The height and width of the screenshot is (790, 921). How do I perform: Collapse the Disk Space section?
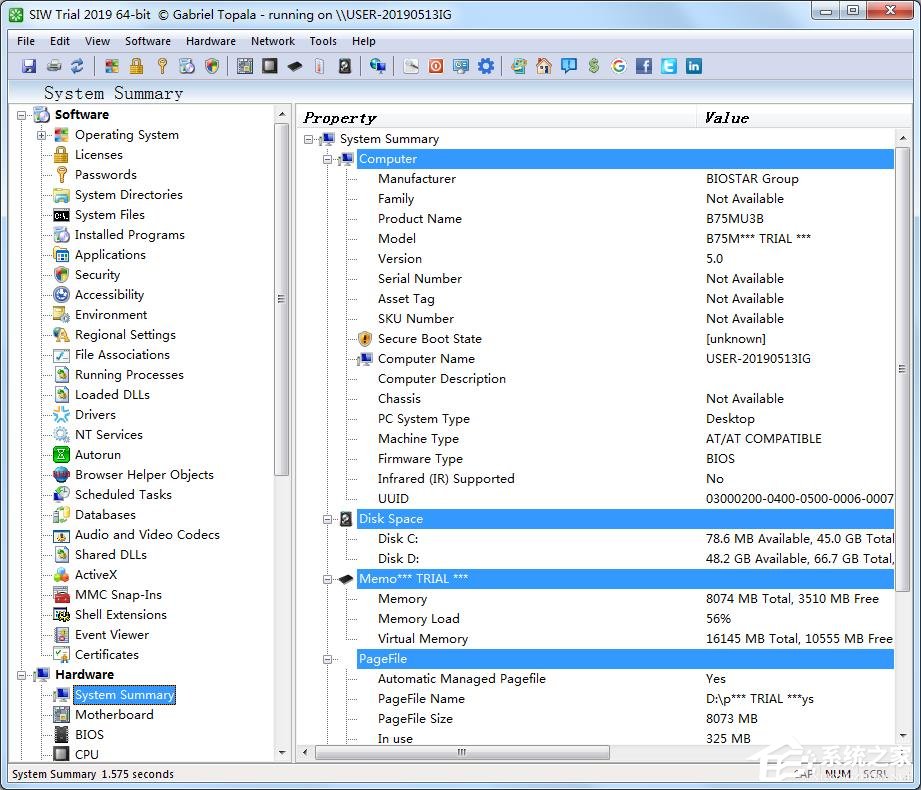pos(328,519)
